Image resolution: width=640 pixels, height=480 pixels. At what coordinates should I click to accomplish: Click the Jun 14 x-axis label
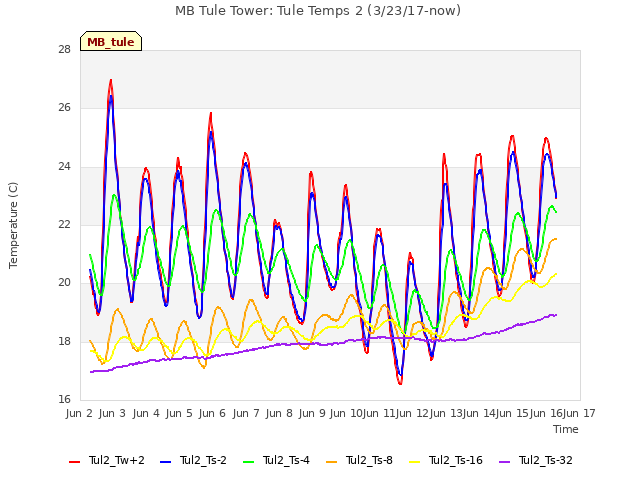pyautogui.click(x=479, y=413)
